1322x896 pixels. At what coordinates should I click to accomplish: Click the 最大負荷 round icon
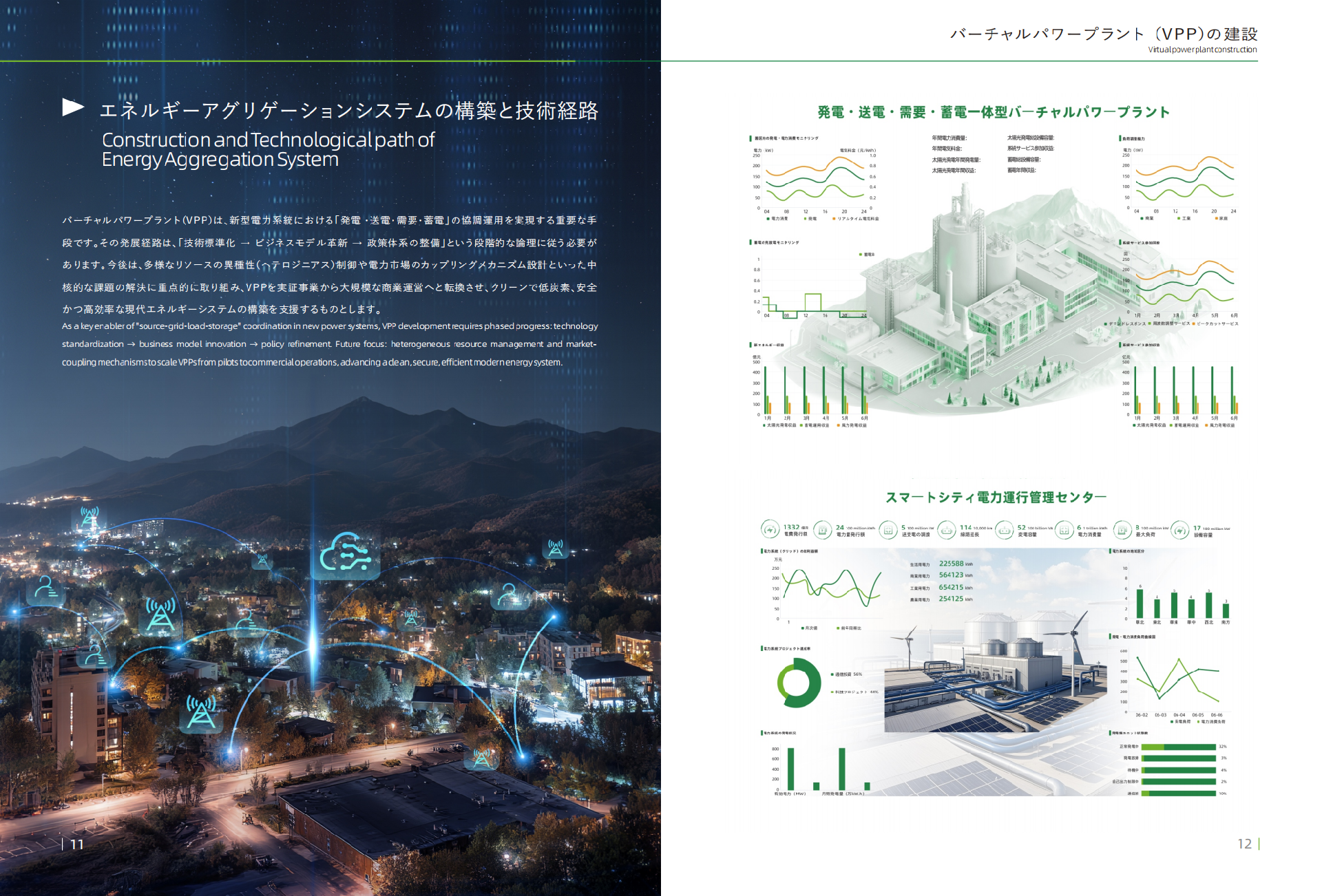[x=1122, y=530]
